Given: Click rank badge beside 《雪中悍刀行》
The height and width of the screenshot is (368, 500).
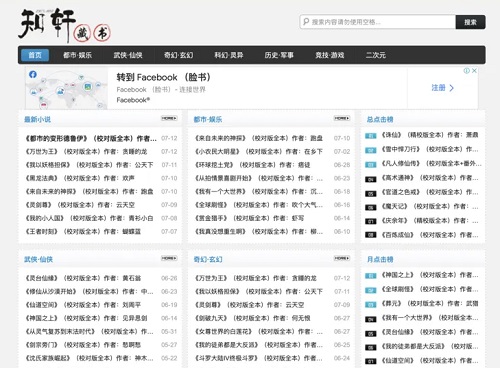Looking at the screenshot, I should (370, 150).
